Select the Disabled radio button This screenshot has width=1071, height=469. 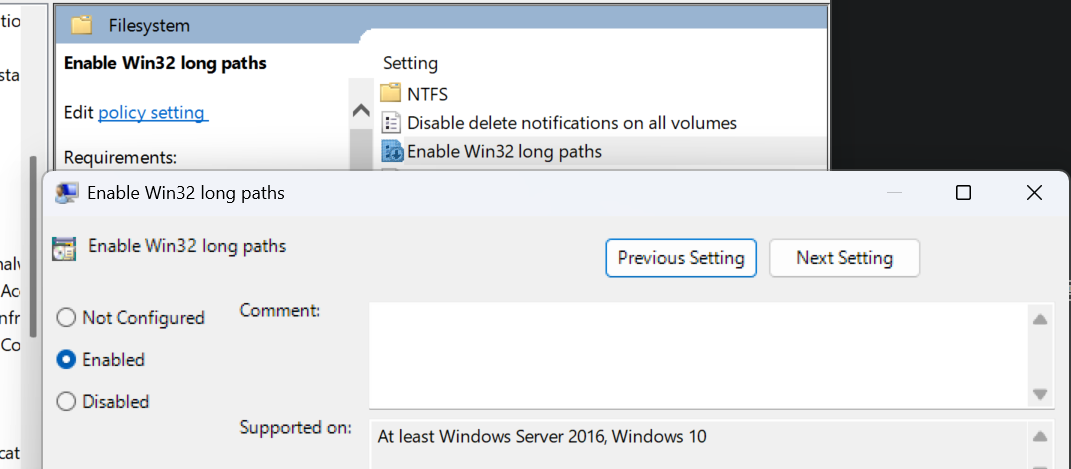click(x=66, y=401)
